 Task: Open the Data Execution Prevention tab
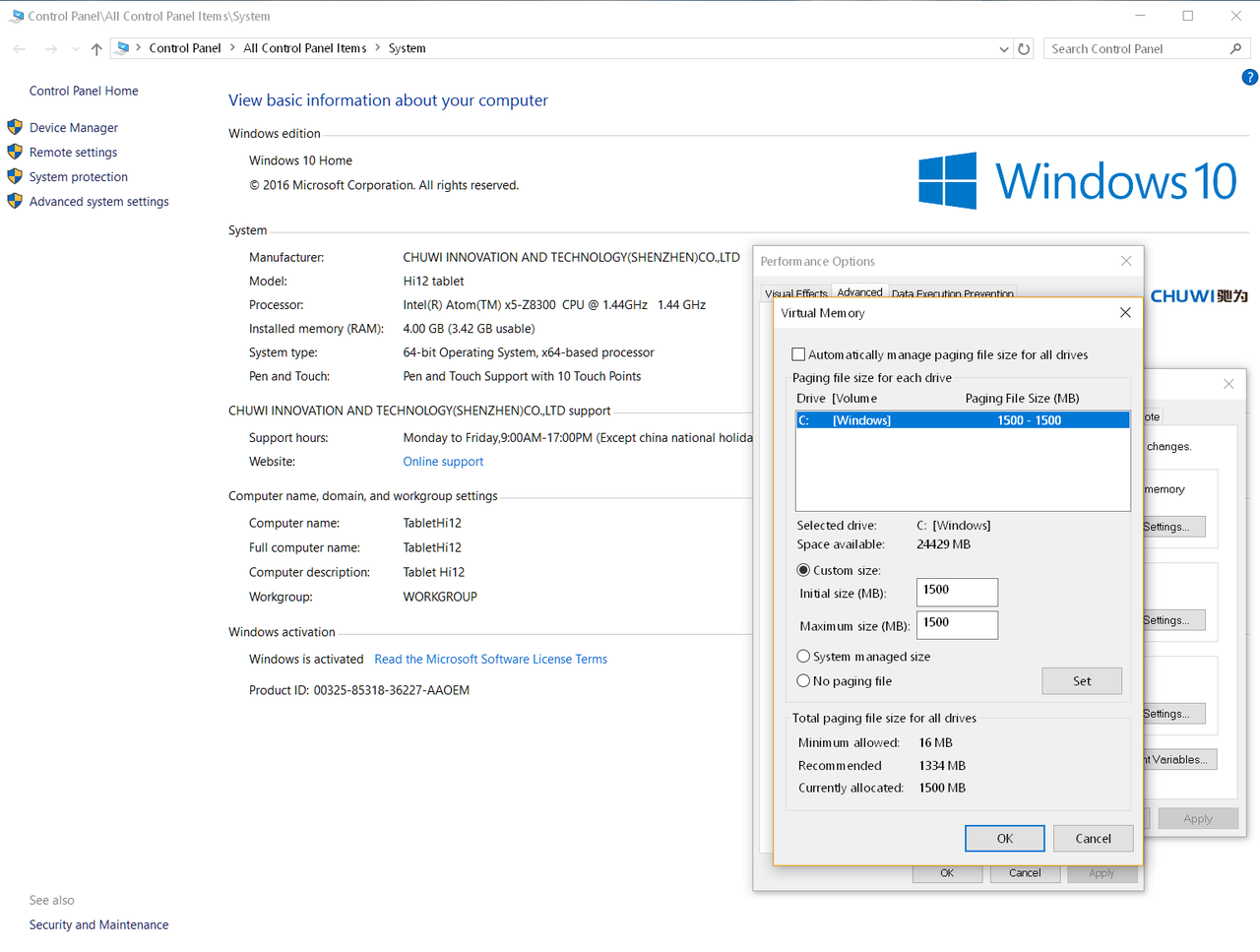click(952, 293)
